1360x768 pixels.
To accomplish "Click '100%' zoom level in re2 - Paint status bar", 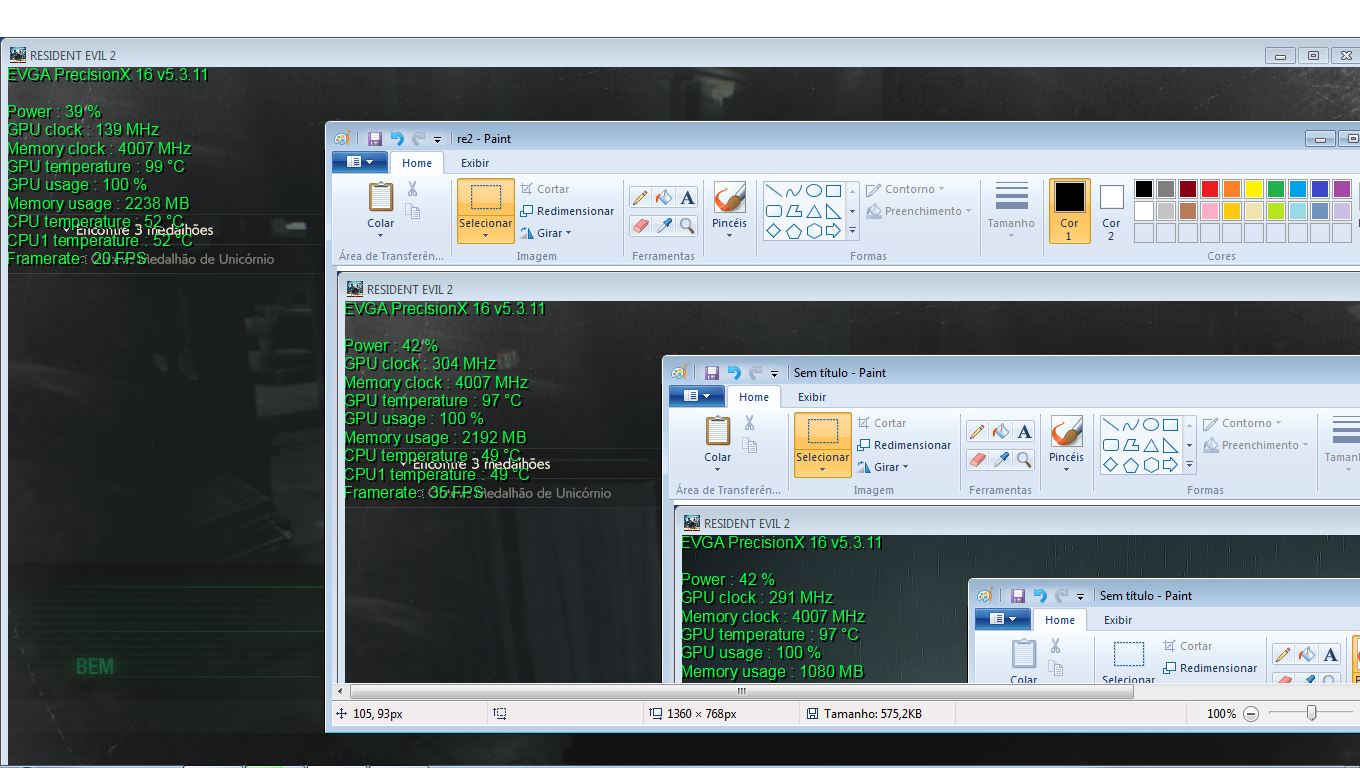I will tap(1222, 714).
